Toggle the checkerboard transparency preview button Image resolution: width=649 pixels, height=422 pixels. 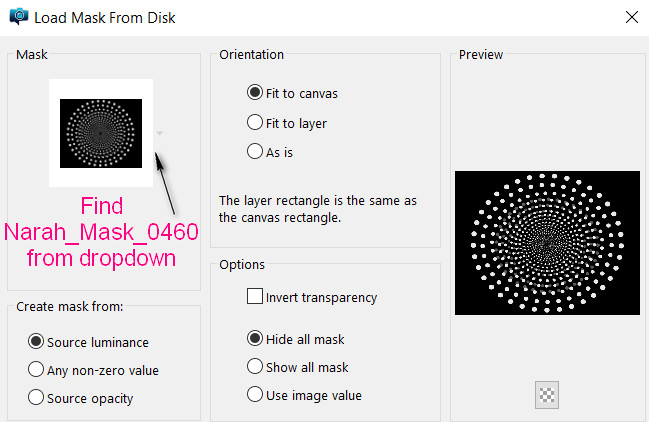pos(547,393)
